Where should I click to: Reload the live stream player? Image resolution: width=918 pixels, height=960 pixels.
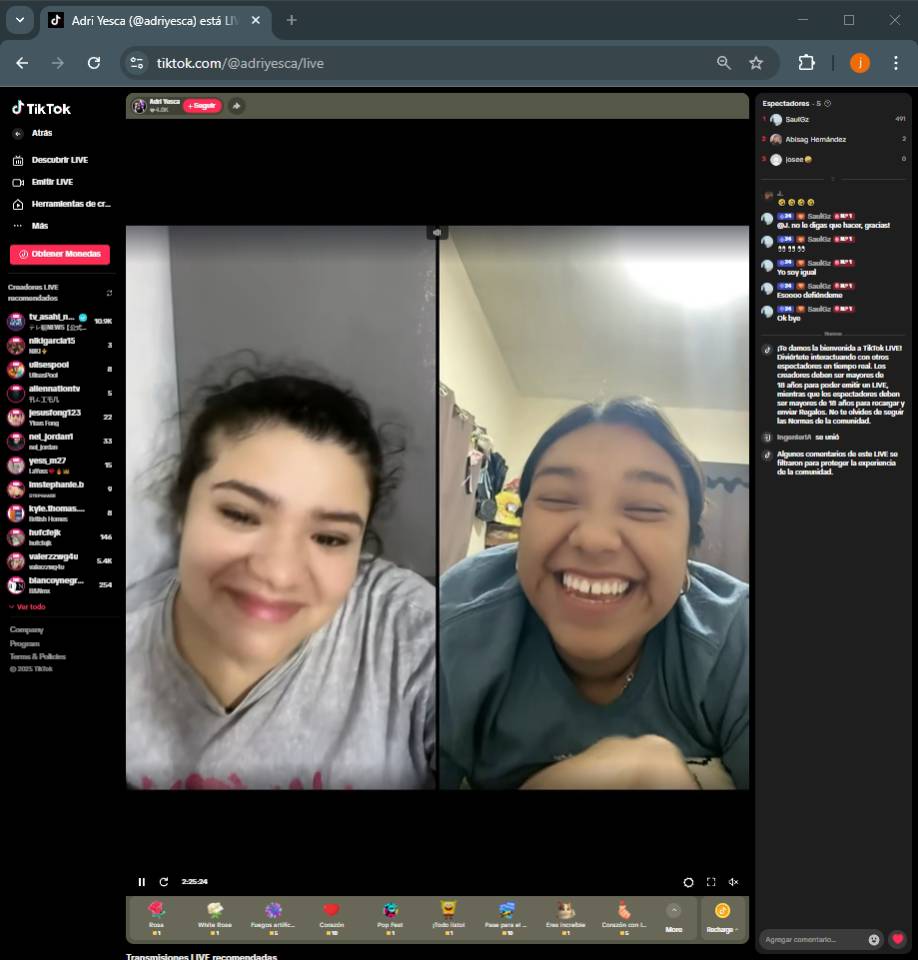164,882
